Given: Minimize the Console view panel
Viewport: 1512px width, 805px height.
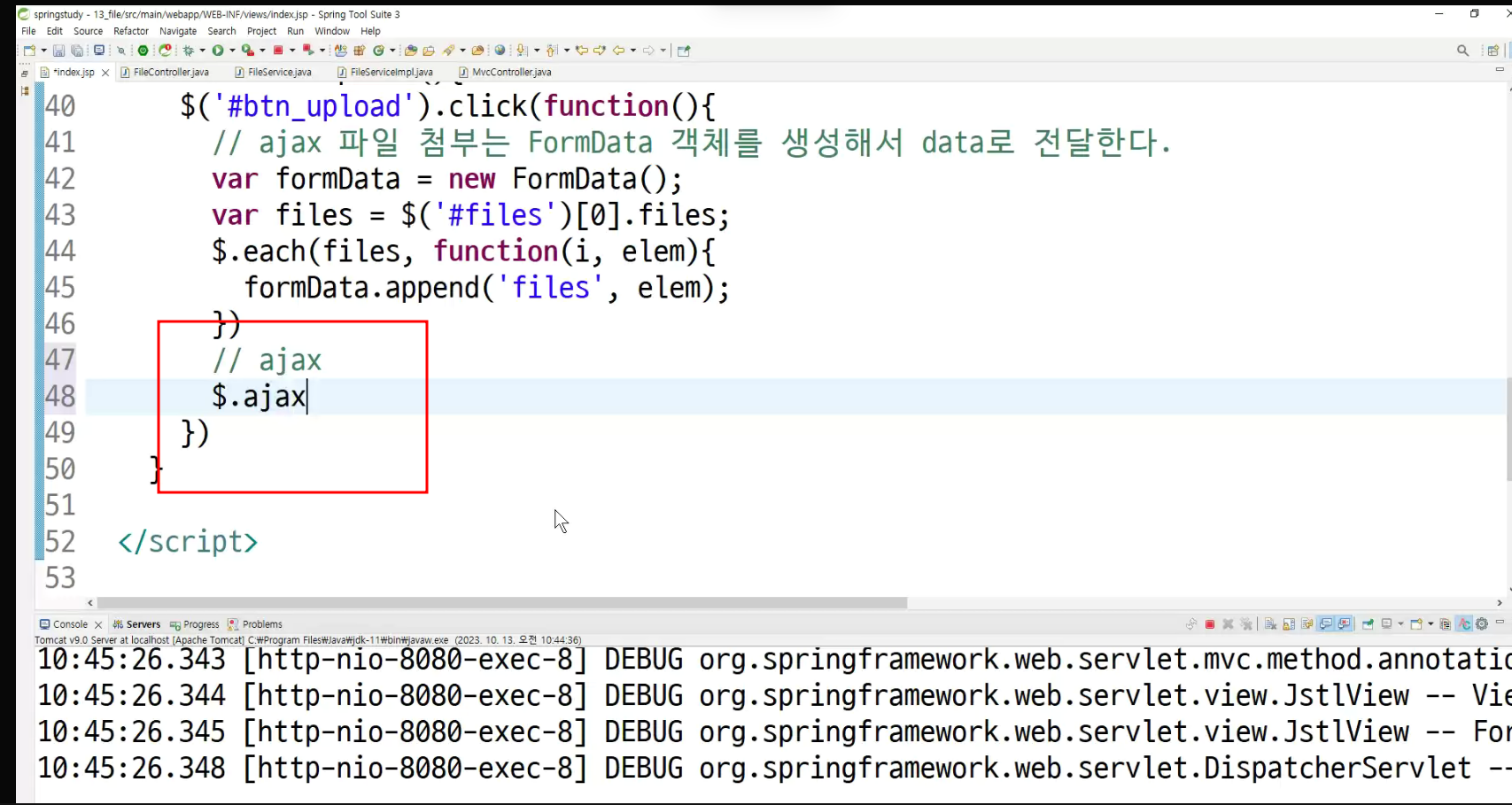Looking at the screenshot, I should point(1500,623).
